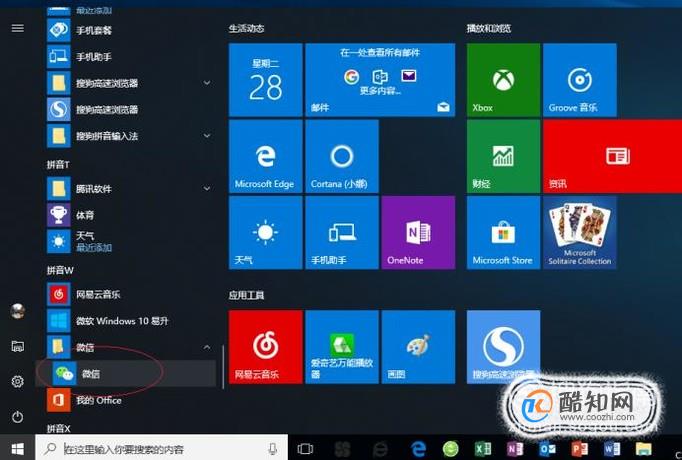Open the 财经 finance tile

tap(503, 157)
